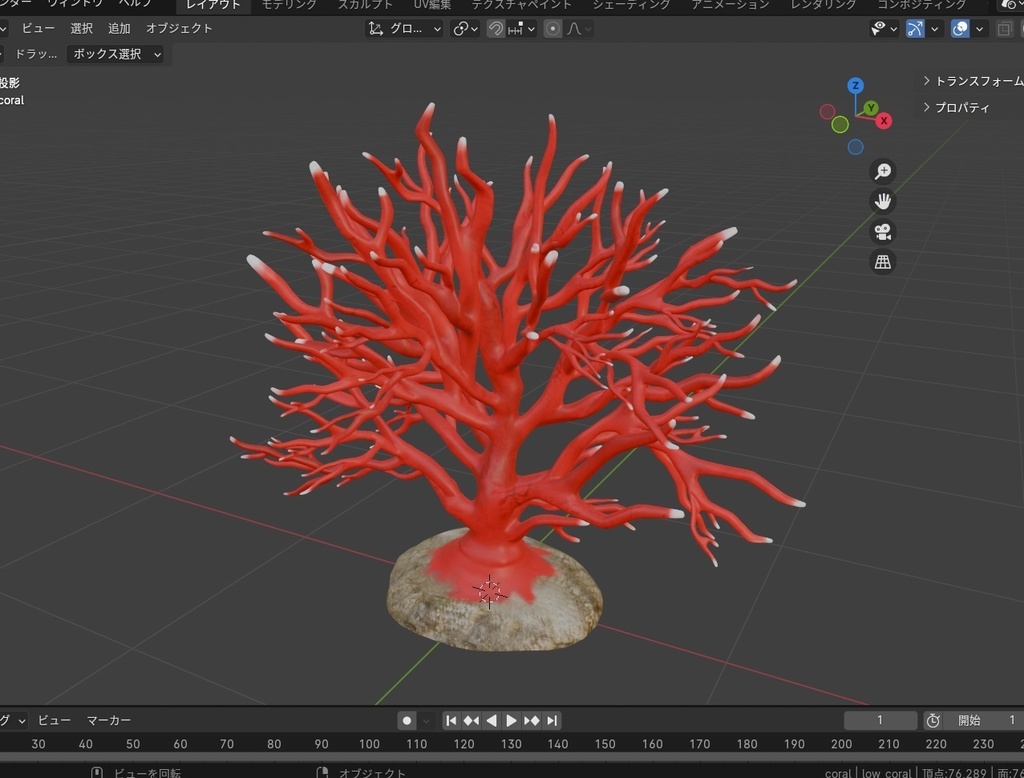Jump to the first frame
1024x778 pixels.
click(x=451, y=720)
